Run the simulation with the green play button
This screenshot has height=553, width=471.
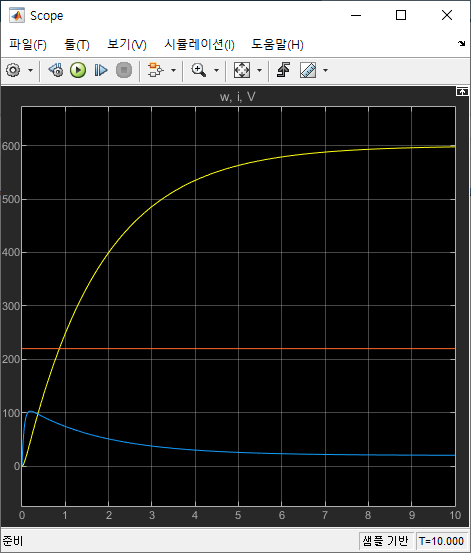click(x=78, y=70)
